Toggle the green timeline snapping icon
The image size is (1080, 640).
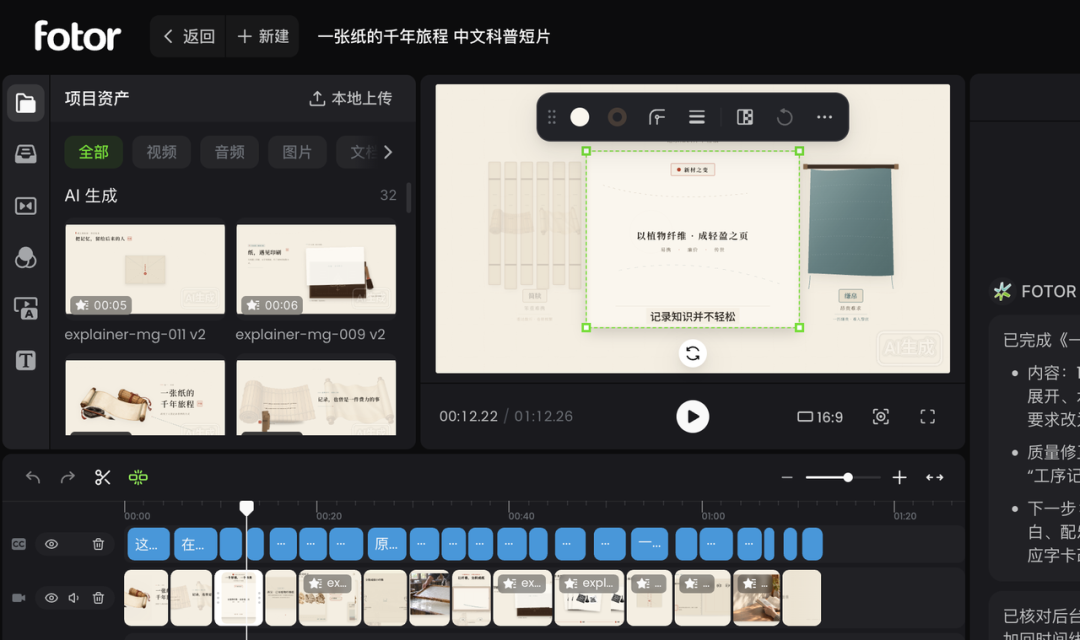(x=138, y=477)
